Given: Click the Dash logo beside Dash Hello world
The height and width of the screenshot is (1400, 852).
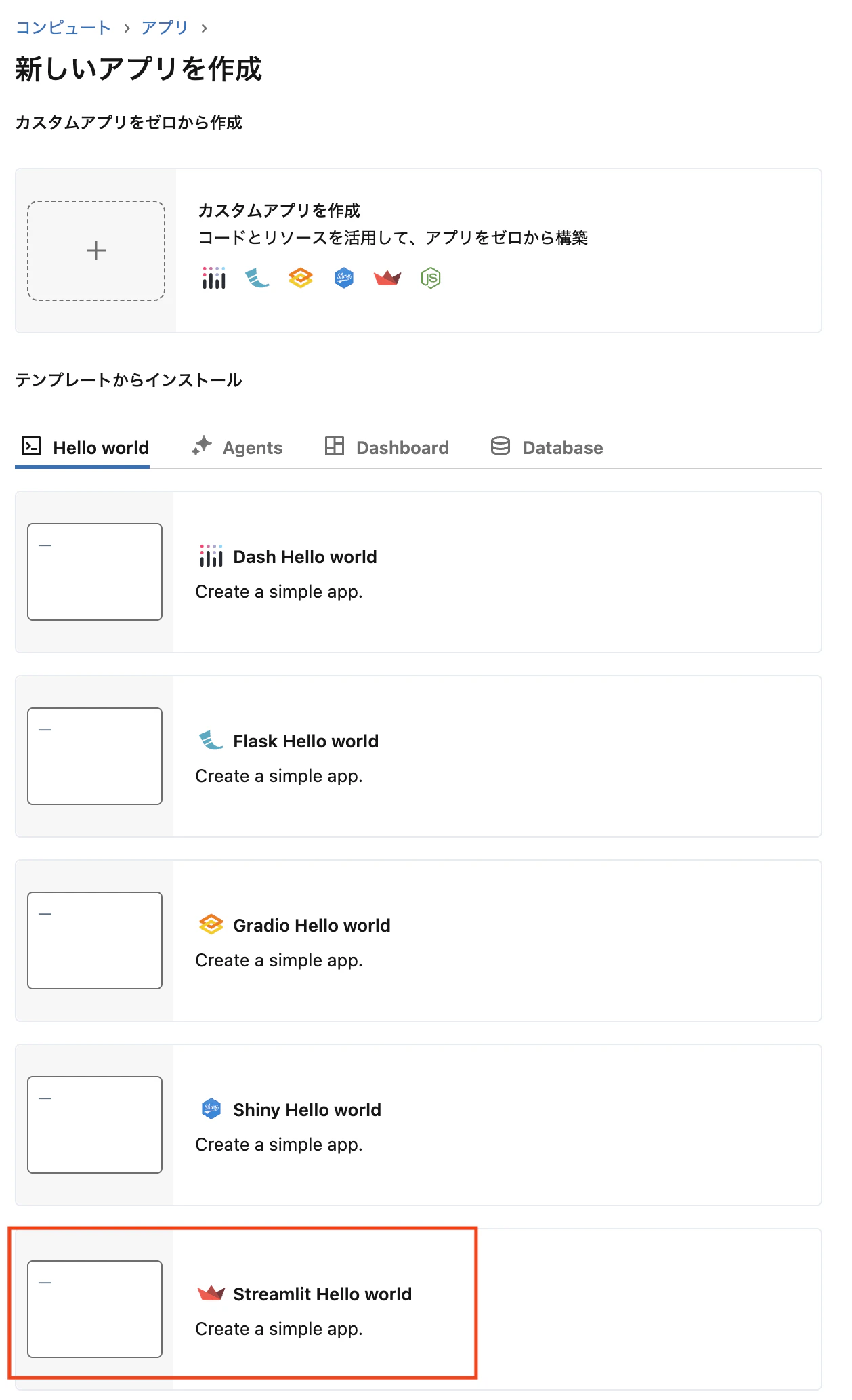Looking at the screenshot, I should [x=211, y=556].
